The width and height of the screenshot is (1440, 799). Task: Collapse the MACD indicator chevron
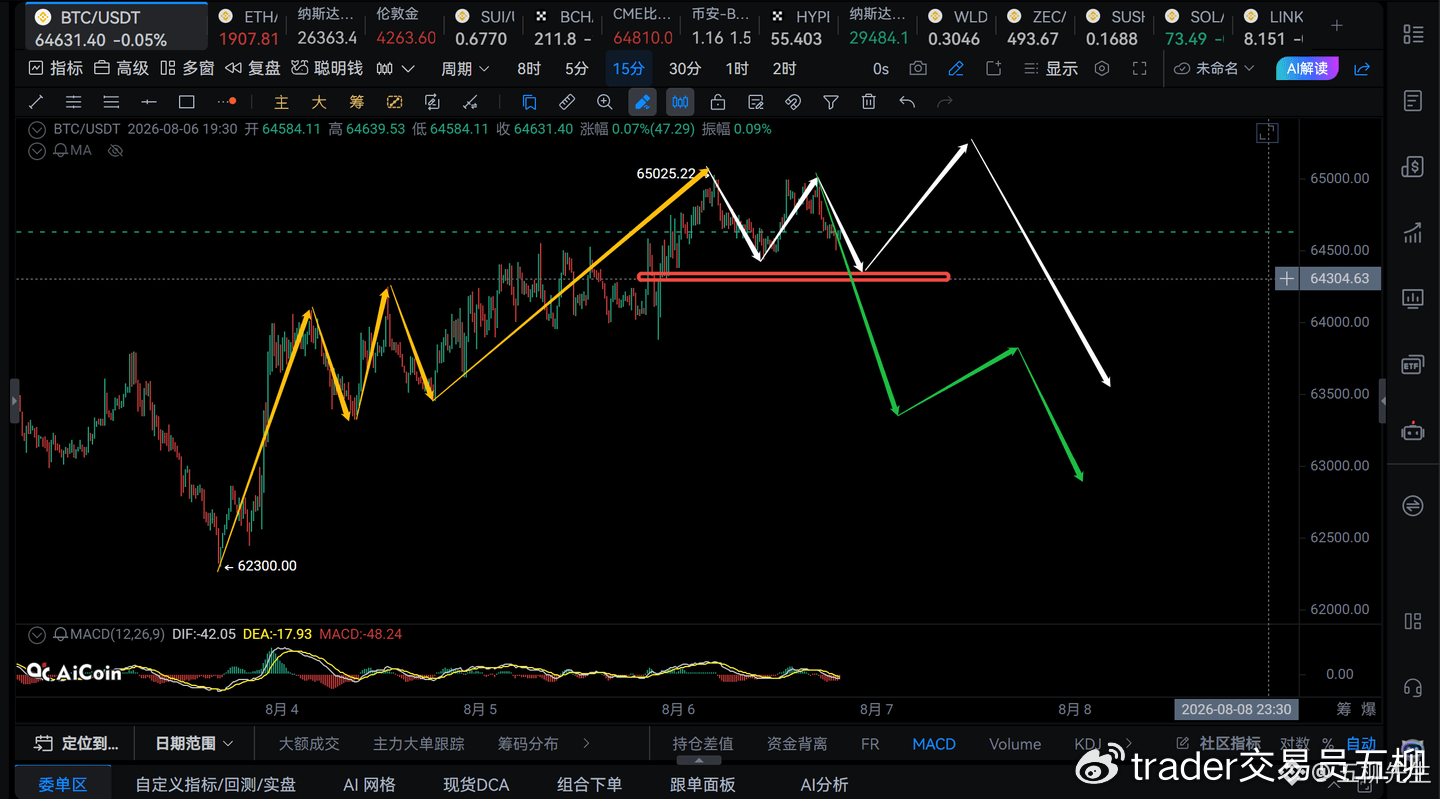click(37, 634)
